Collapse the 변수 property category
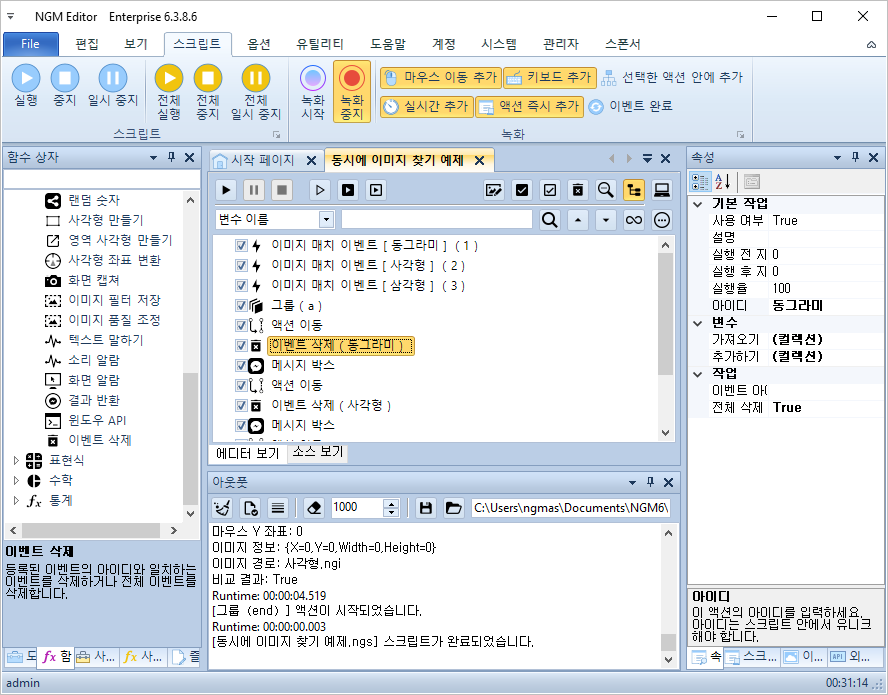Image resolution: width=888 pixels, height=695 pixels. coord(698,323)
